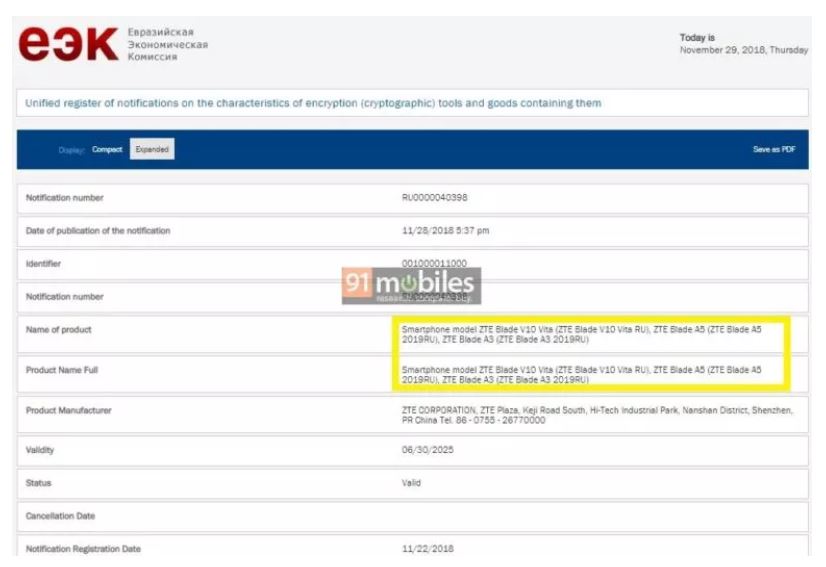Click the Product Manufacturer label
This screenshot has width=826, height=567.
coord(68,410)
